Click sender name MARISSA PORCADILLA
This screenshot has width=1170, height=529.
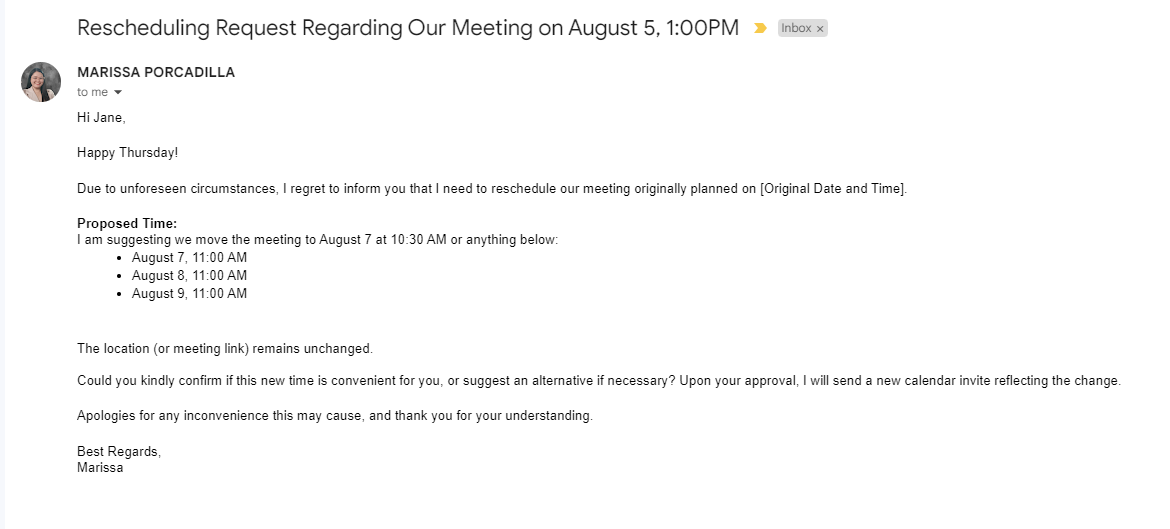(156, 73)
